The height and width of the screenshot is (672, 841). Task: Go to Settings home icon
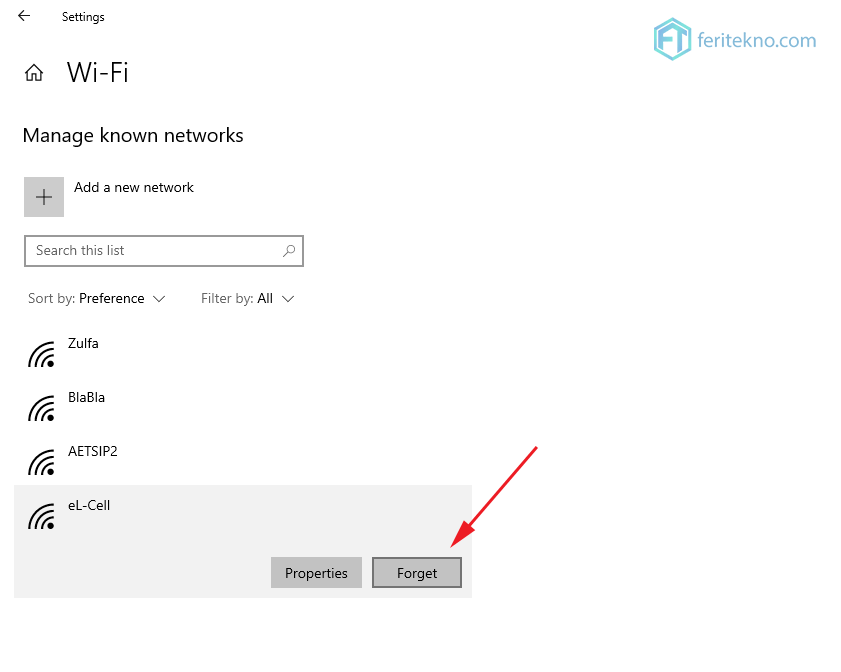pos(34,72)
